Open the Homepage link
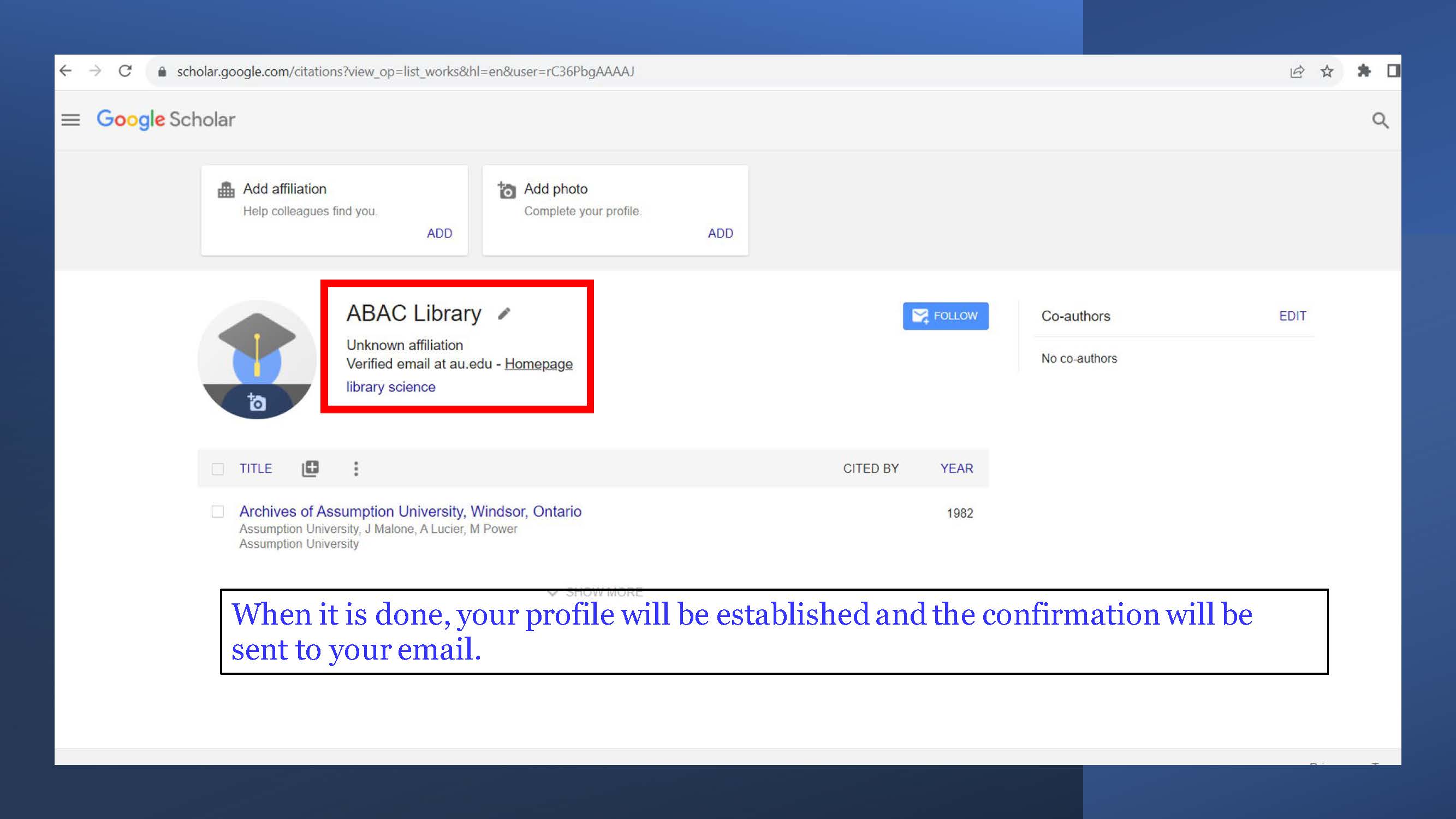The height and width of the screenshot is (819, 1456). [539, 364]
